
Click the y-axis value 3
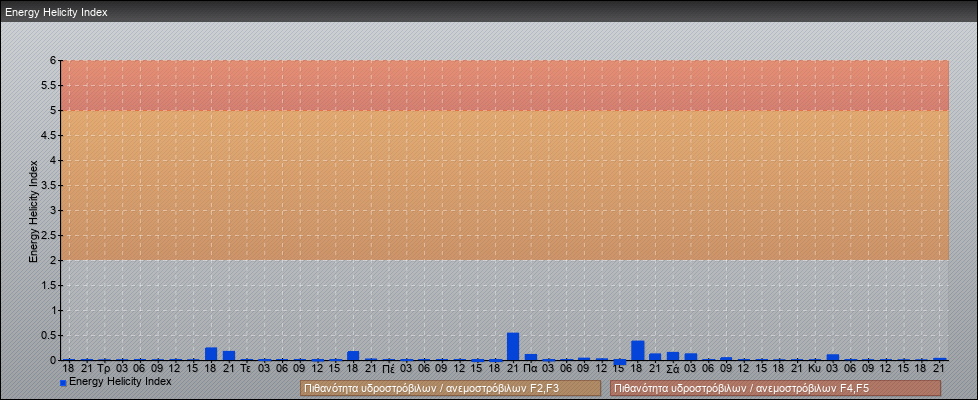click(x=54, y=210)
